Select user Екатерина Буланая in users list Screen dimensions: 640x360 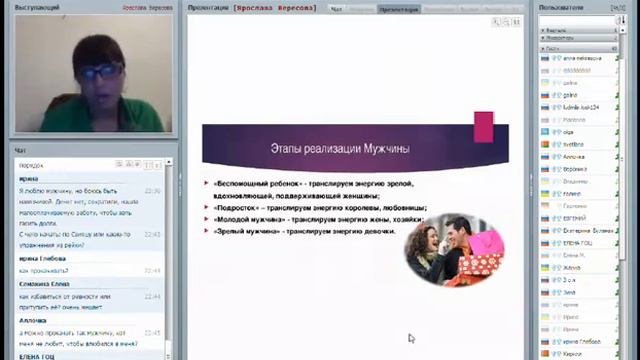click(x=588, y=231)
